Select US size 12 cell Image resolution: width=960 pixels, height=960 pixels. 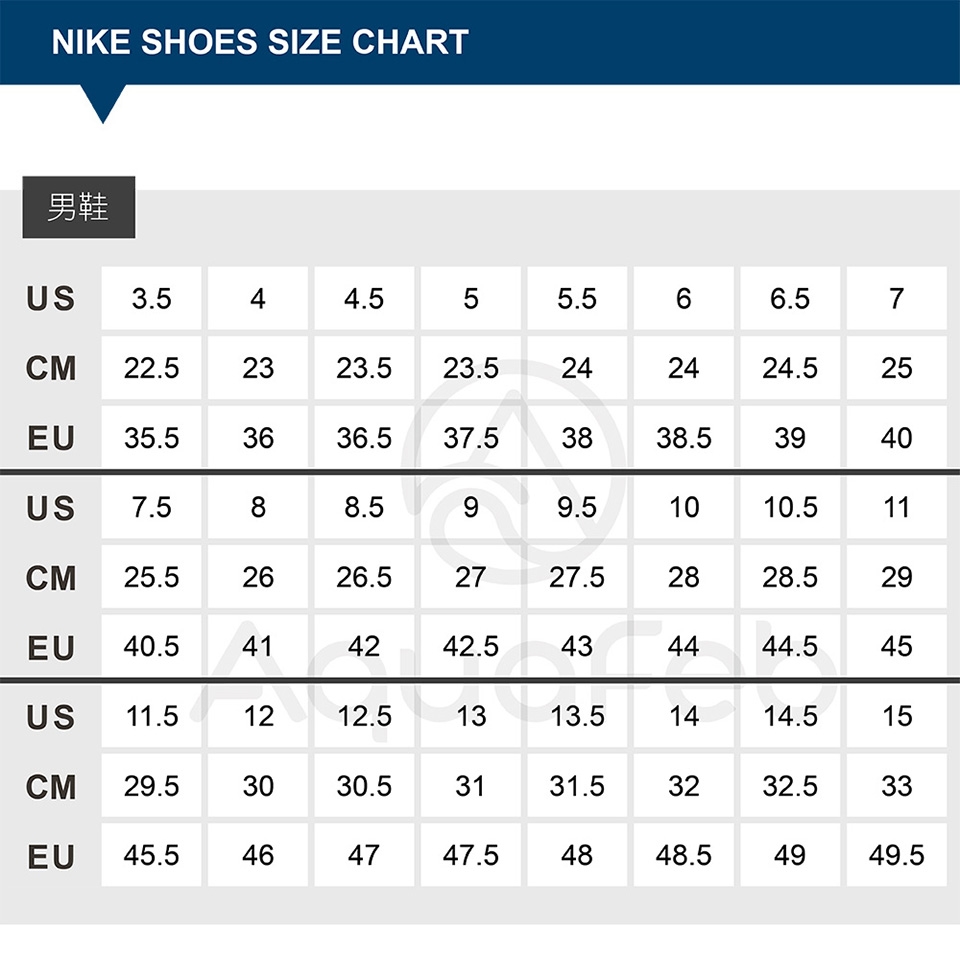click(258, 717)
